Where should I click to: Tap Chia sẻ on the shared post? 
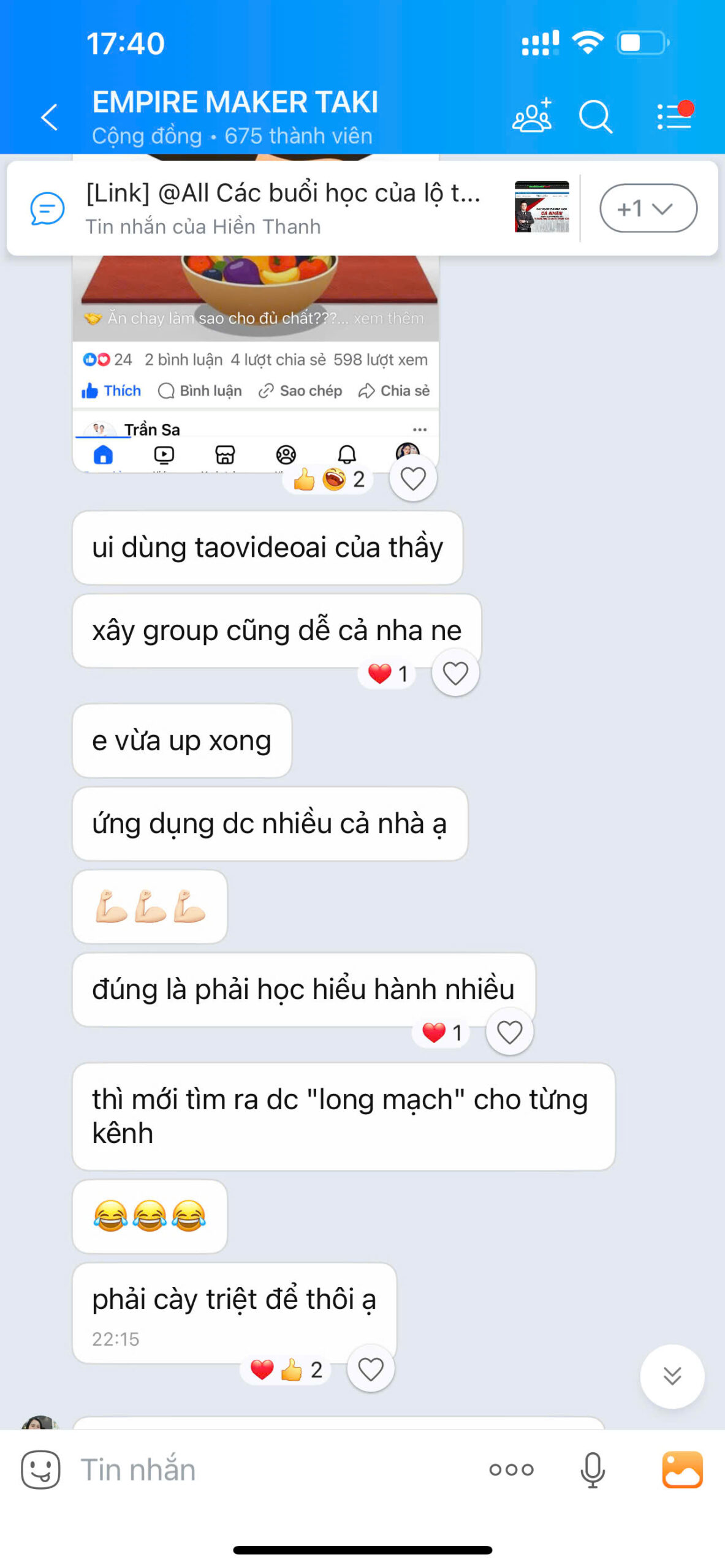click(x=394, y=391)
